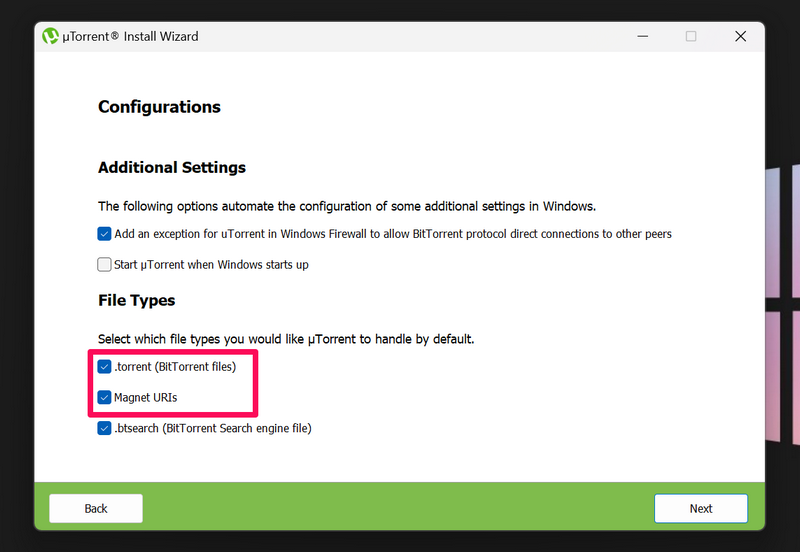Minimize the Install Wizard window
Viewport: 800px width, 552px height.
click(x=641, y=36)
